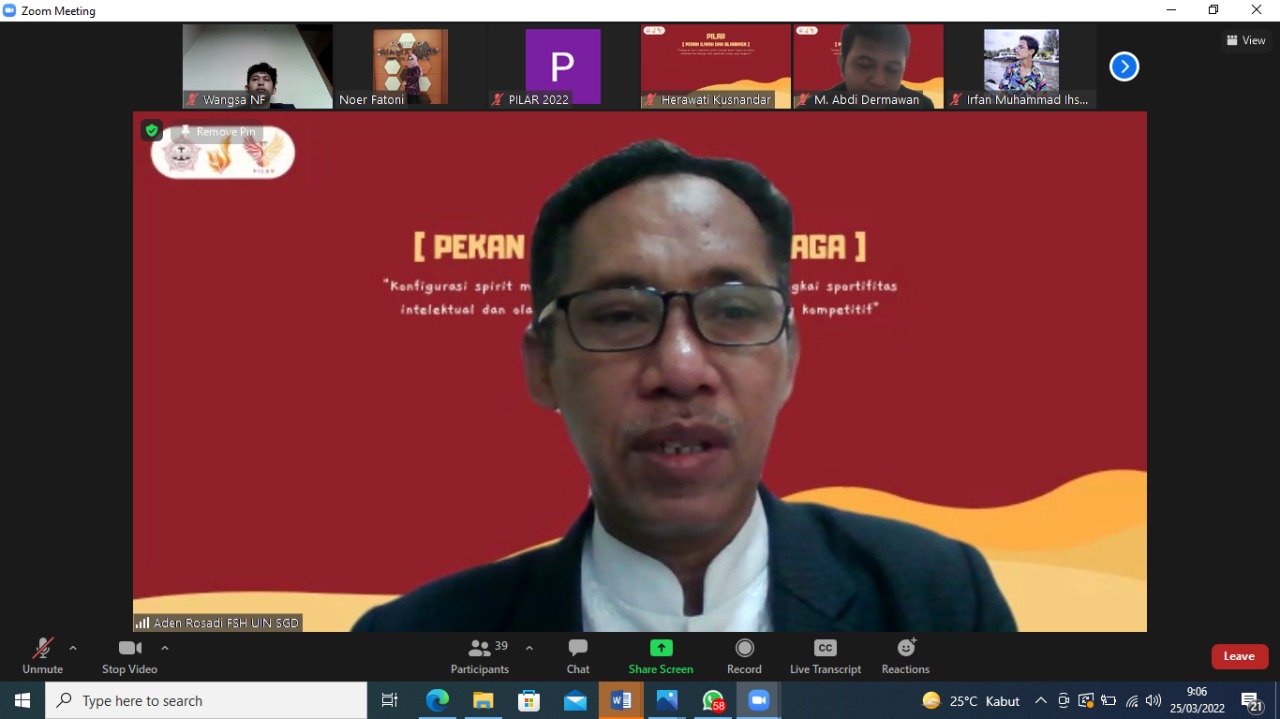Show next participants with blue arrow
This screenshot has width=1280, height=719.
pyautogui.click(x=1124, y=67)
